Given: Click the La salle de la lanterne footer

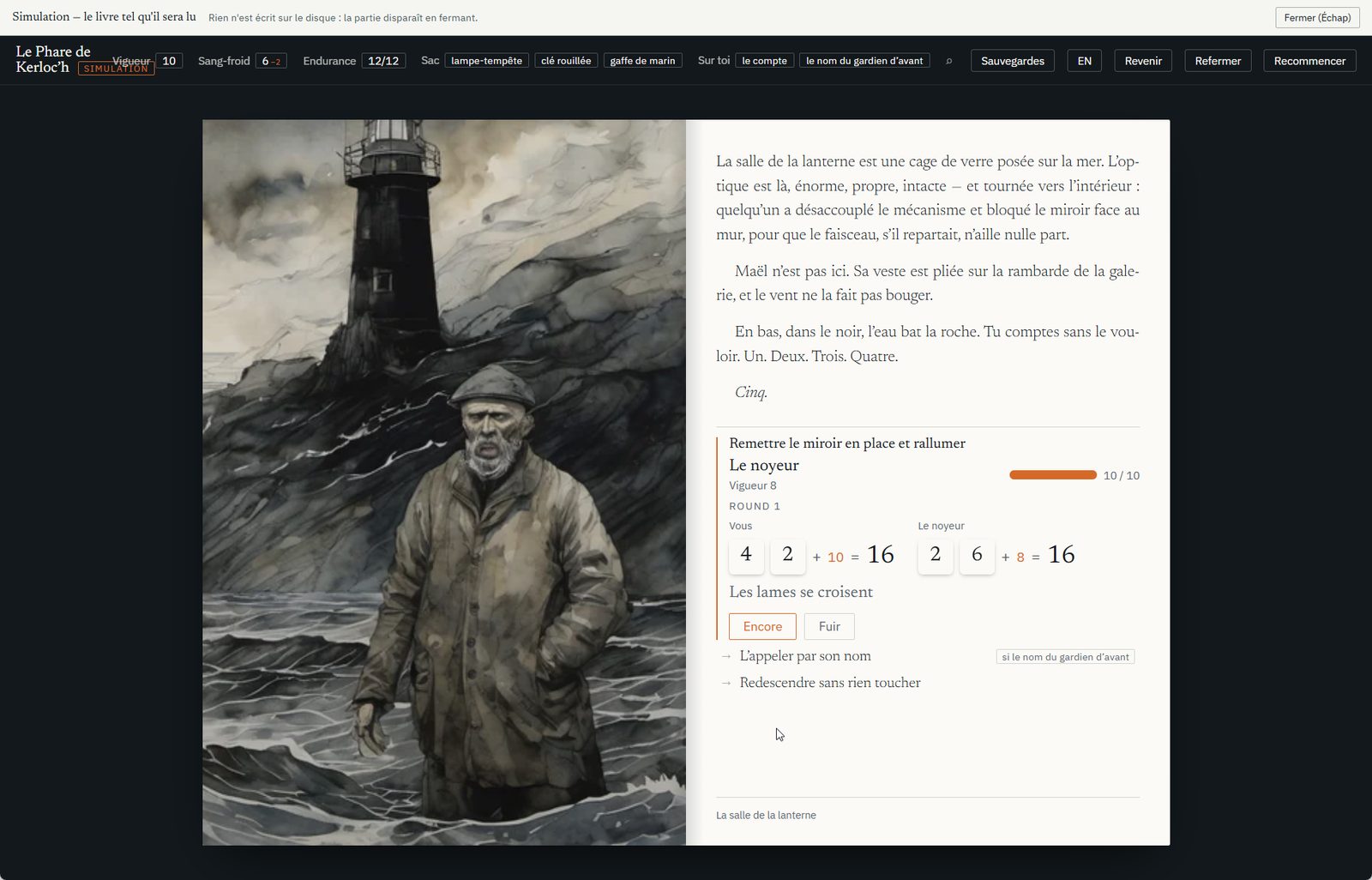Looking at the screenshot, I should pos(766,816).
